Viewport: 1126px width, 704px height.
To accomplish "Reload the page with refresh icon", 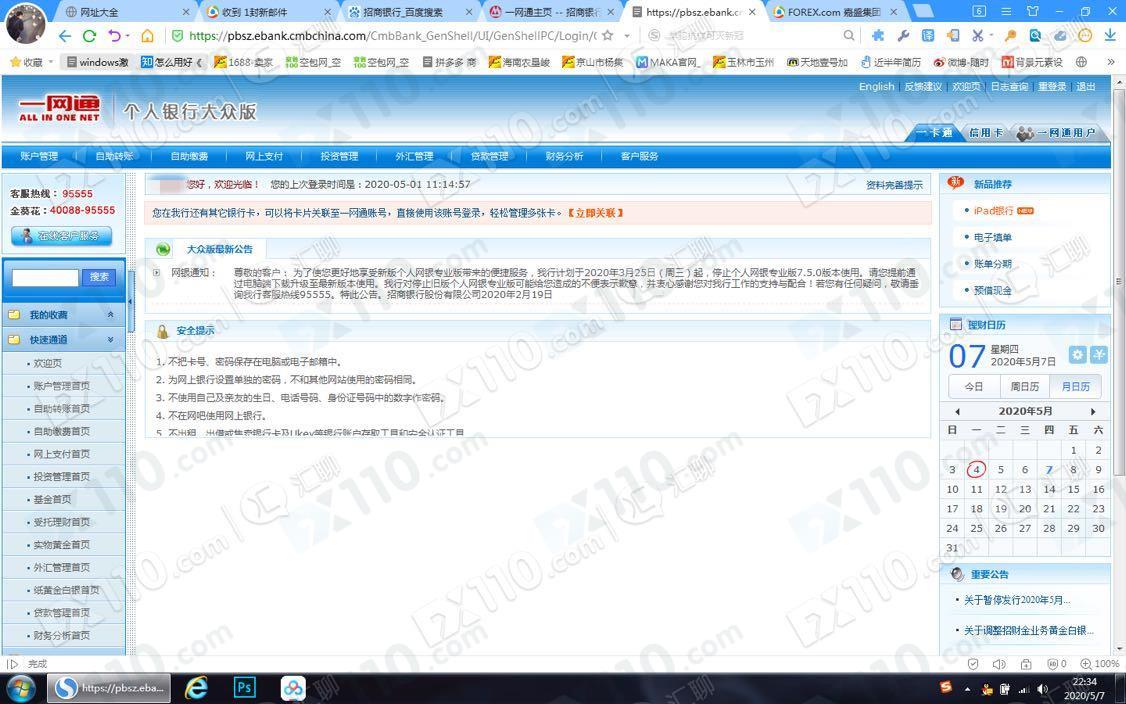I will [89, 36].
